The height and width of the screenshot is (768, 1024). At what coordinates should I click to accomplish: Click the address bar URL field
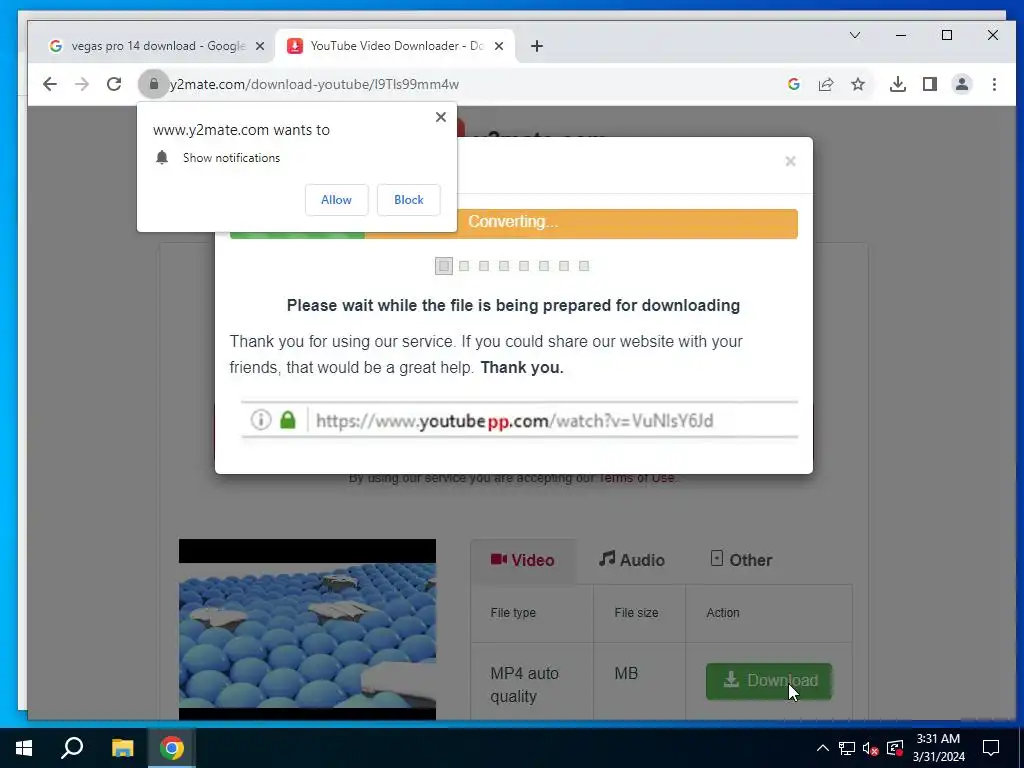point(470,84)
